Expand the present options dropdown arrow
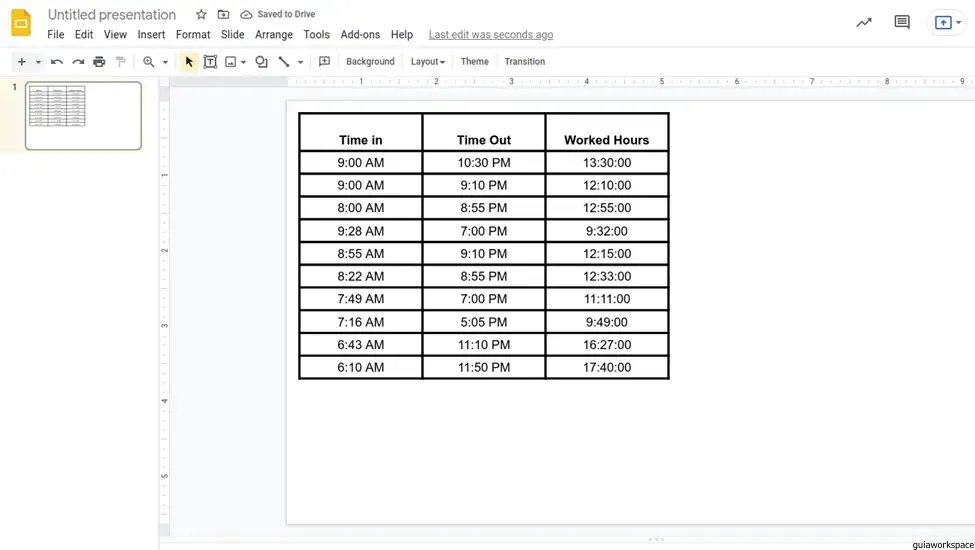 [958, 23]
